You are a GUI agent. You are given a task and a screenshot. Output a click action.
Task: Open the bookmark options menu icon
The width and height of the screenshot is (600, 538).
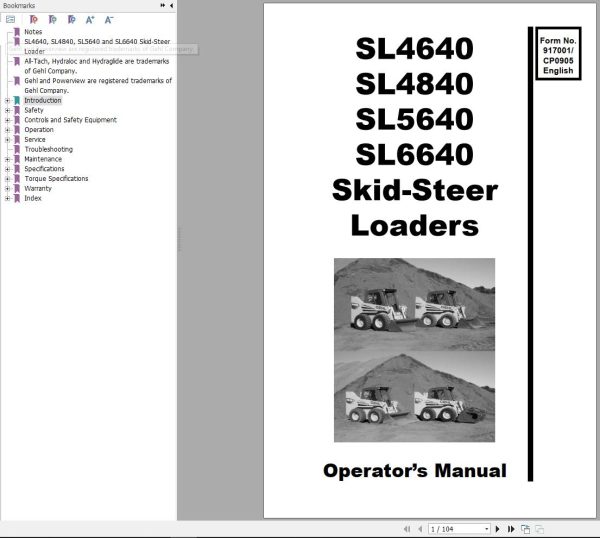point(10,19)
